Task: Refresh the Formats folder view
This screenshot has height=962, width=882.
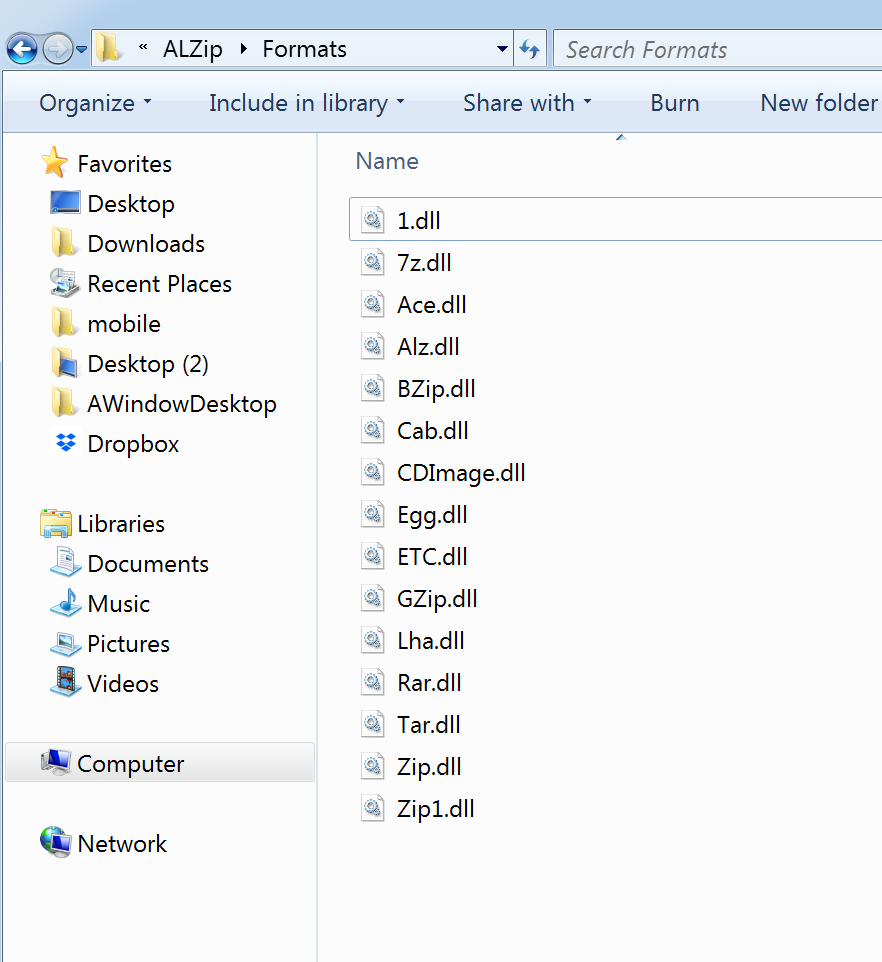Action: 529,48
